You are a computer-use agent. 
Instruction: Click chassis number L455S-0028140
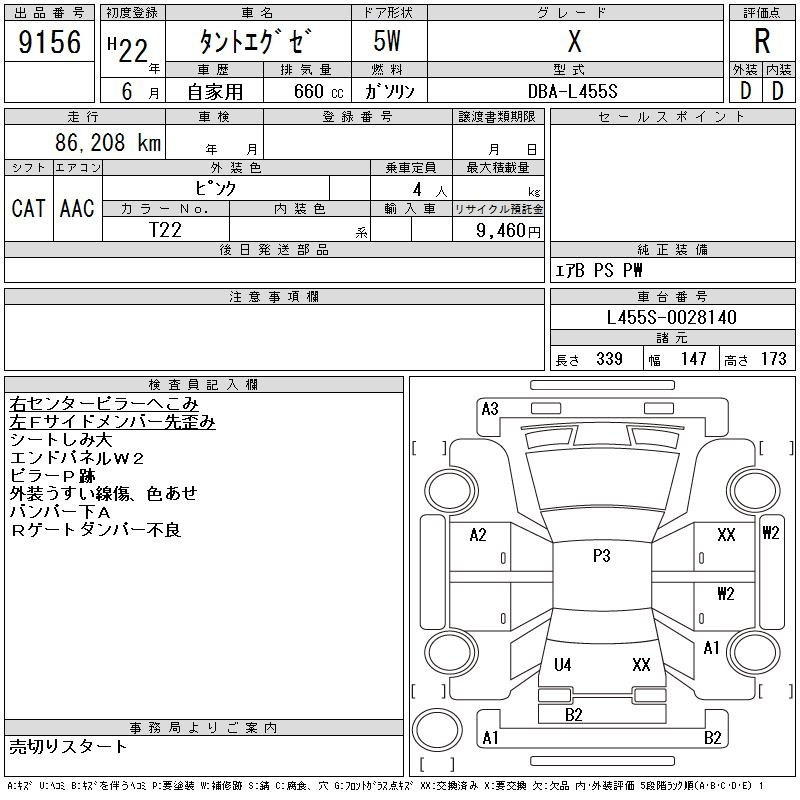pos(672,317)
